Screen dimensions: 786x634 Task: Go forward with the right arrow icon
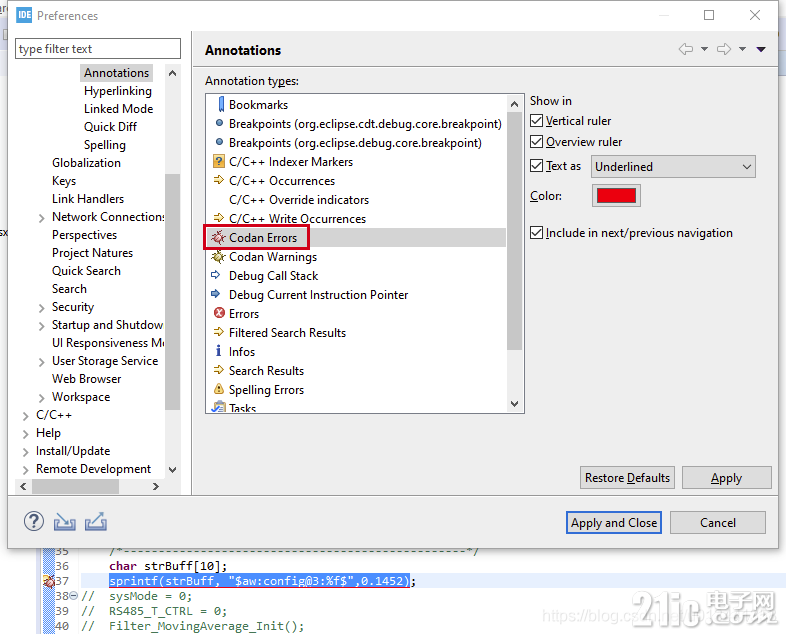tap(724, 49)
